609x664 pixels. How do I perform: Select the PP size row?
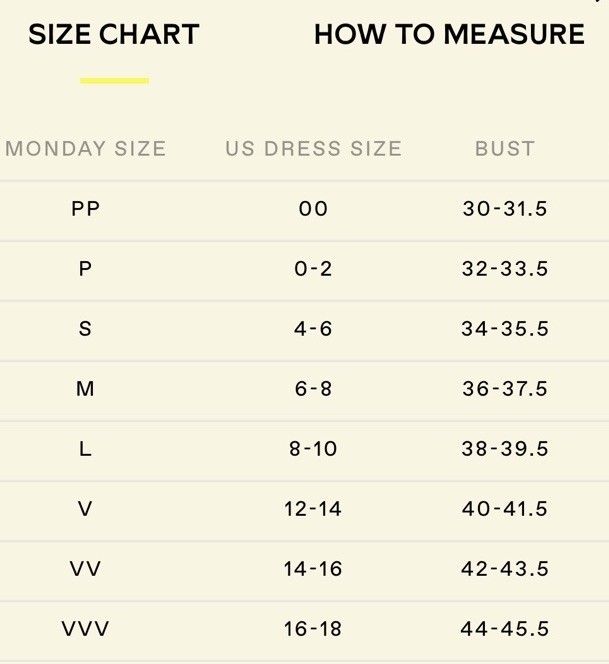pyautogui.click(x=304, y=211)
